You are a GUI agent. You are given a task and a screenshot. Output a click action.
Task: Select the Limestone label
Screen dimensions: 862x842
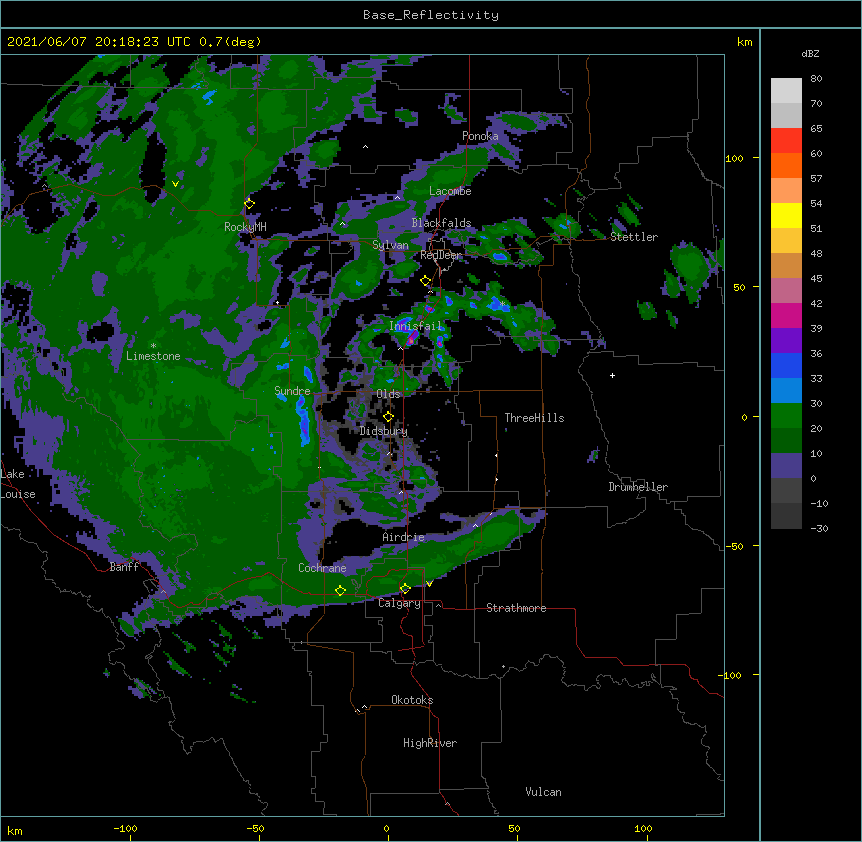click(x=153, y=356)
